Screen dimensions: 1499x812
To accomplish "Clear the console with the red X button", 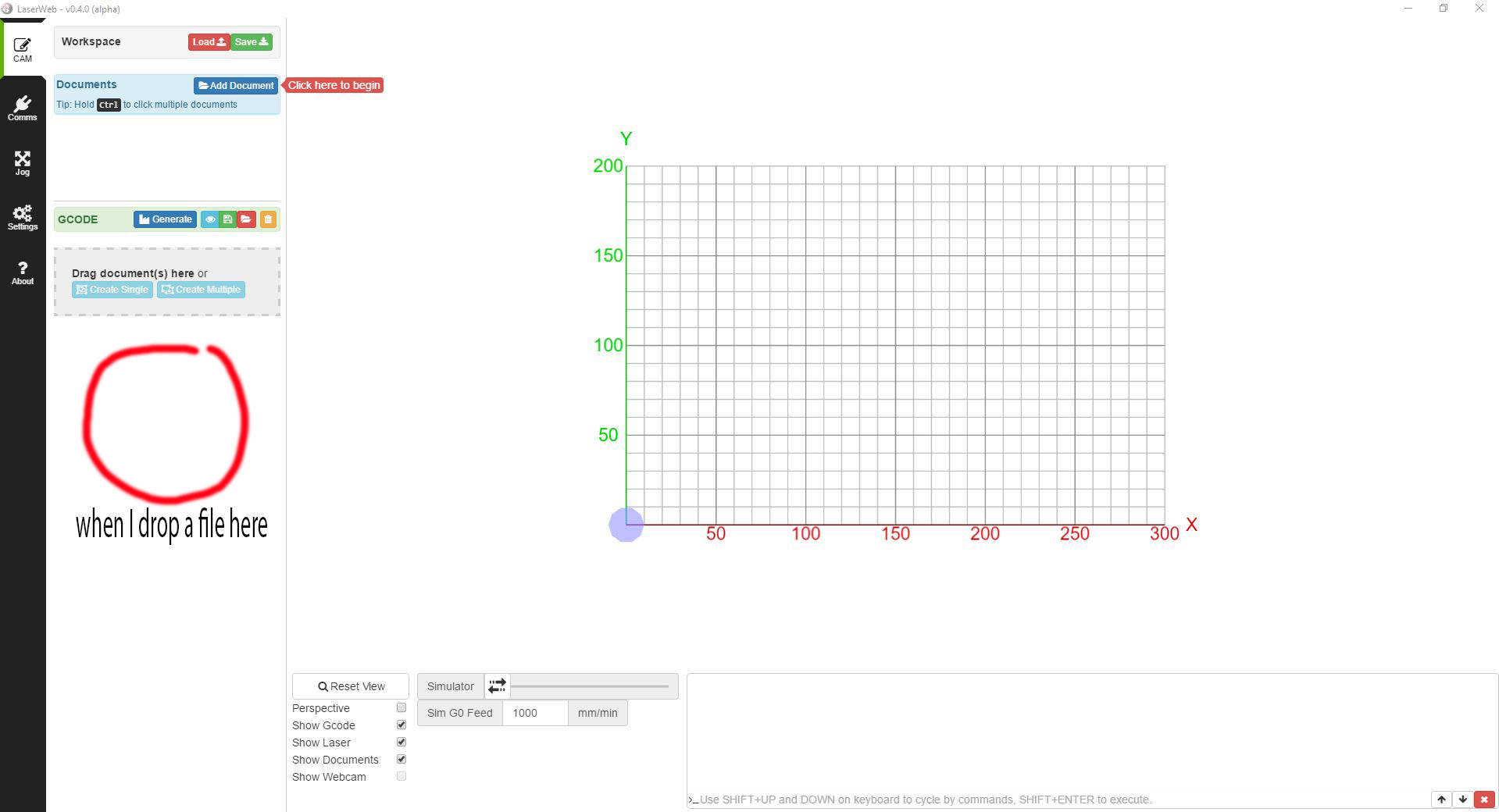I will point(1484,800).
